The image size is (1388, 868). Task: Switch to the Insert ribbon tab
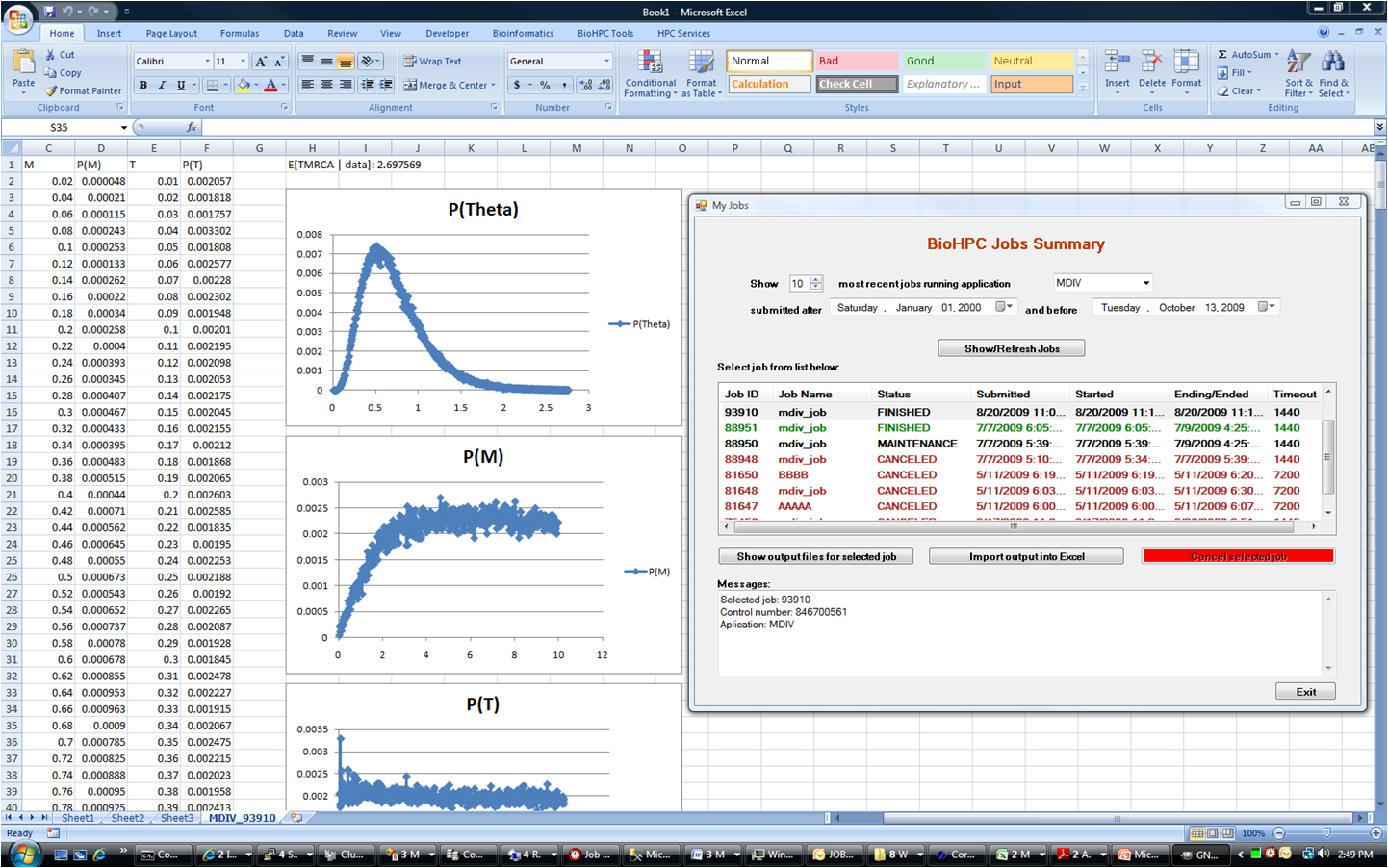109,33
